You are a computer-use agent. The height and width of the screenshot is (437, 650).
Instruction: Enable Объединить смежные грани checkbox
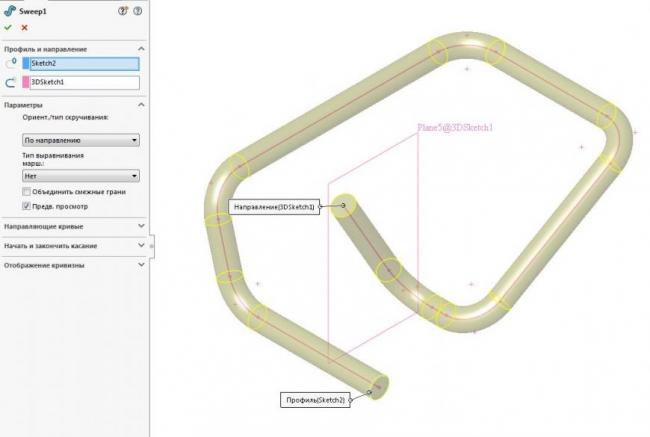click(x=27, y=192)
